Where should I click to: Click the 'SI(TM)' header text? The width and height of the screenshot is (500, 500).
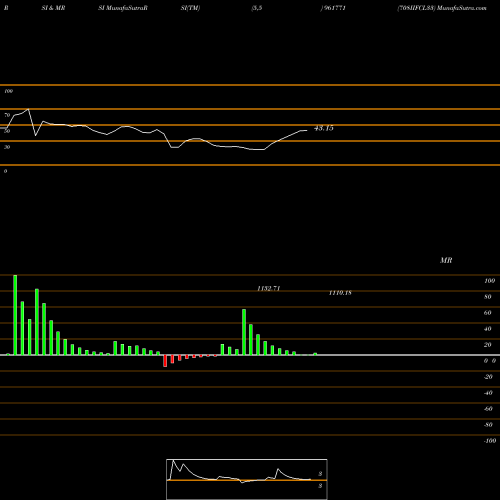tap(190, 8)
